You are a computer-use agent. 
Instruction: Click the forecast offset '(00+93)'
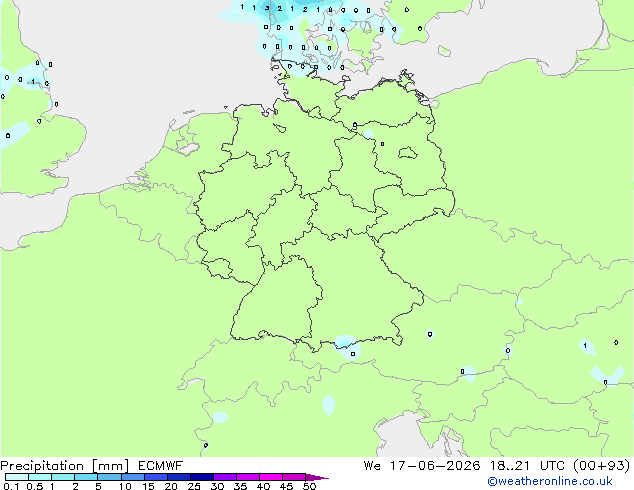pos(602,466)
